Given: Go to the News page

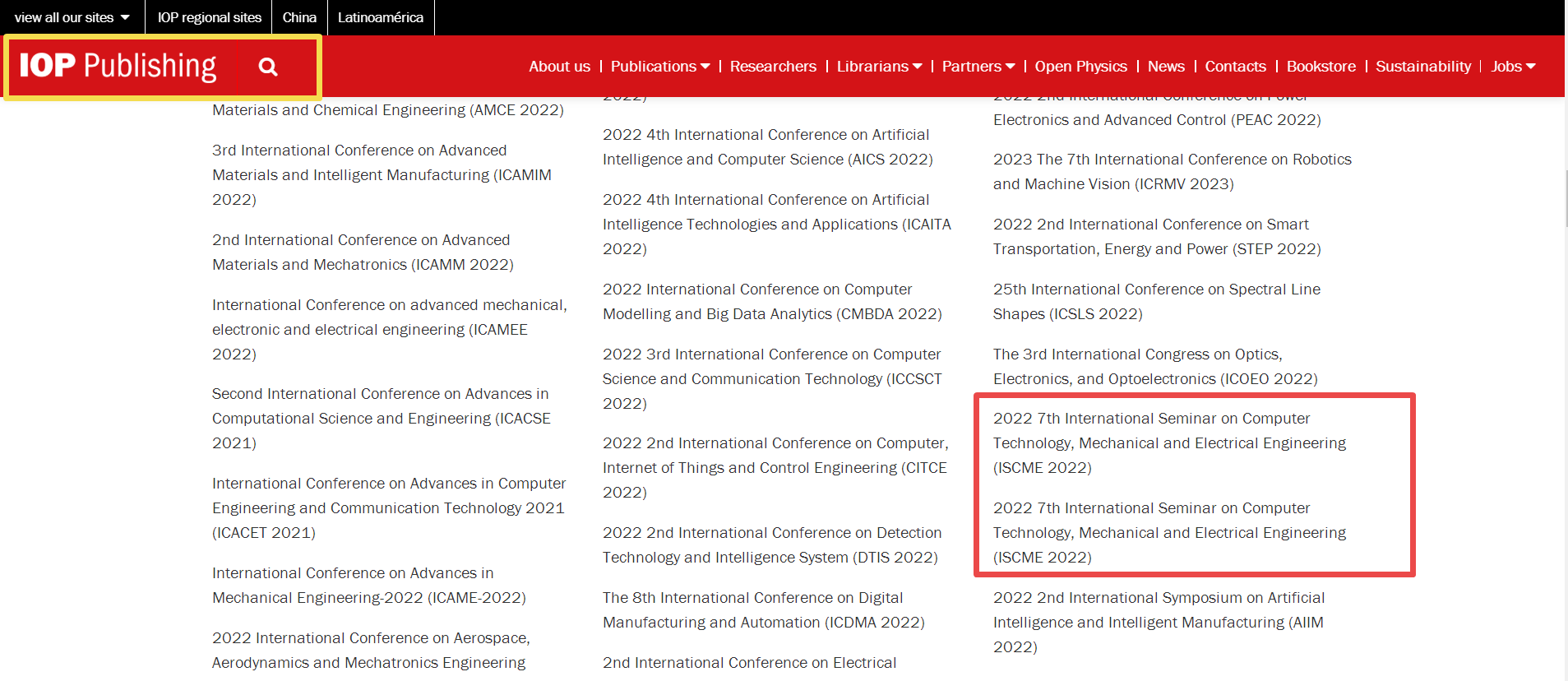Looking at the screenshot, I should point(1166,67).
